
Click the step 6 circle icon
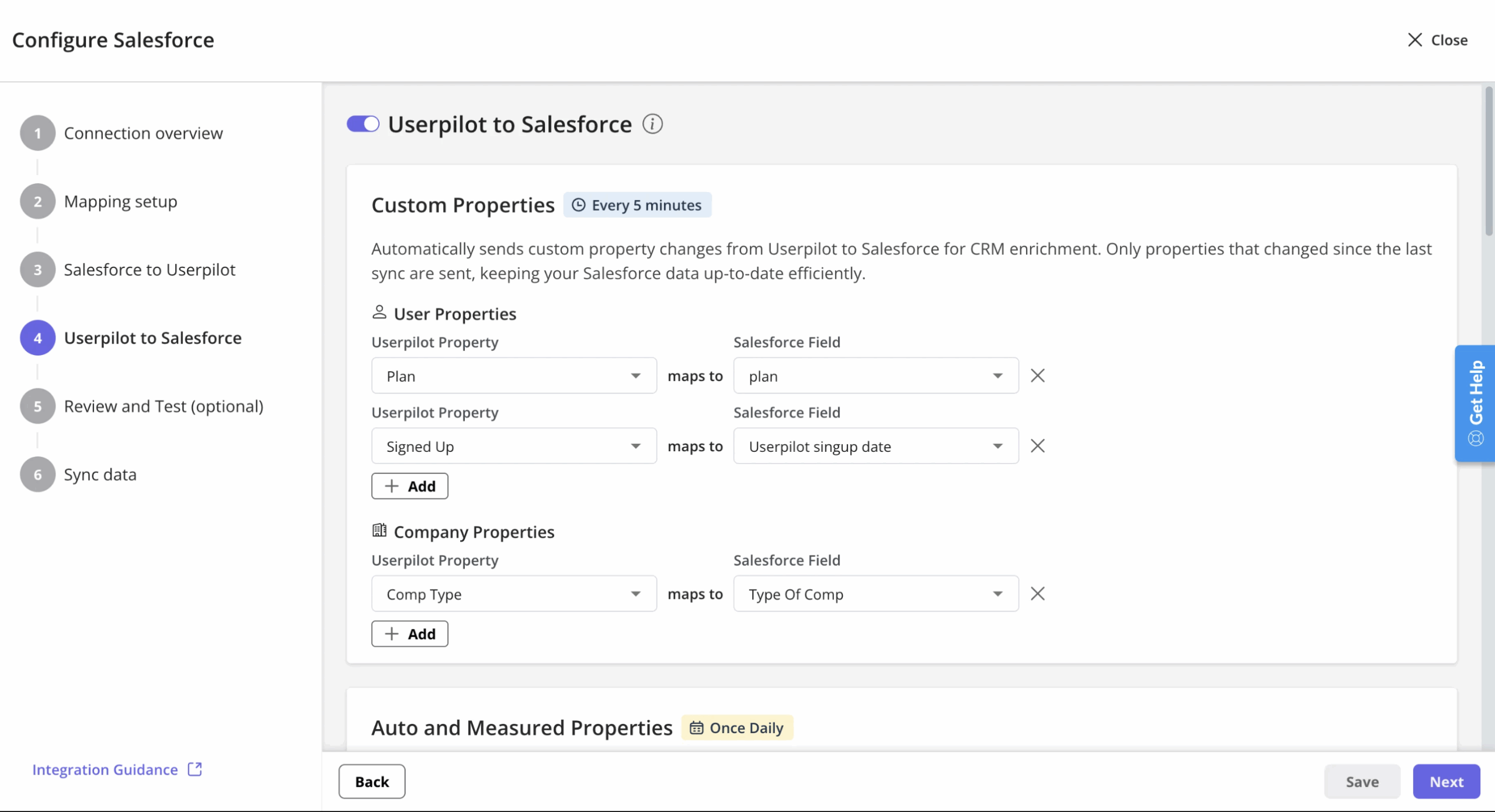click(38, 475)
